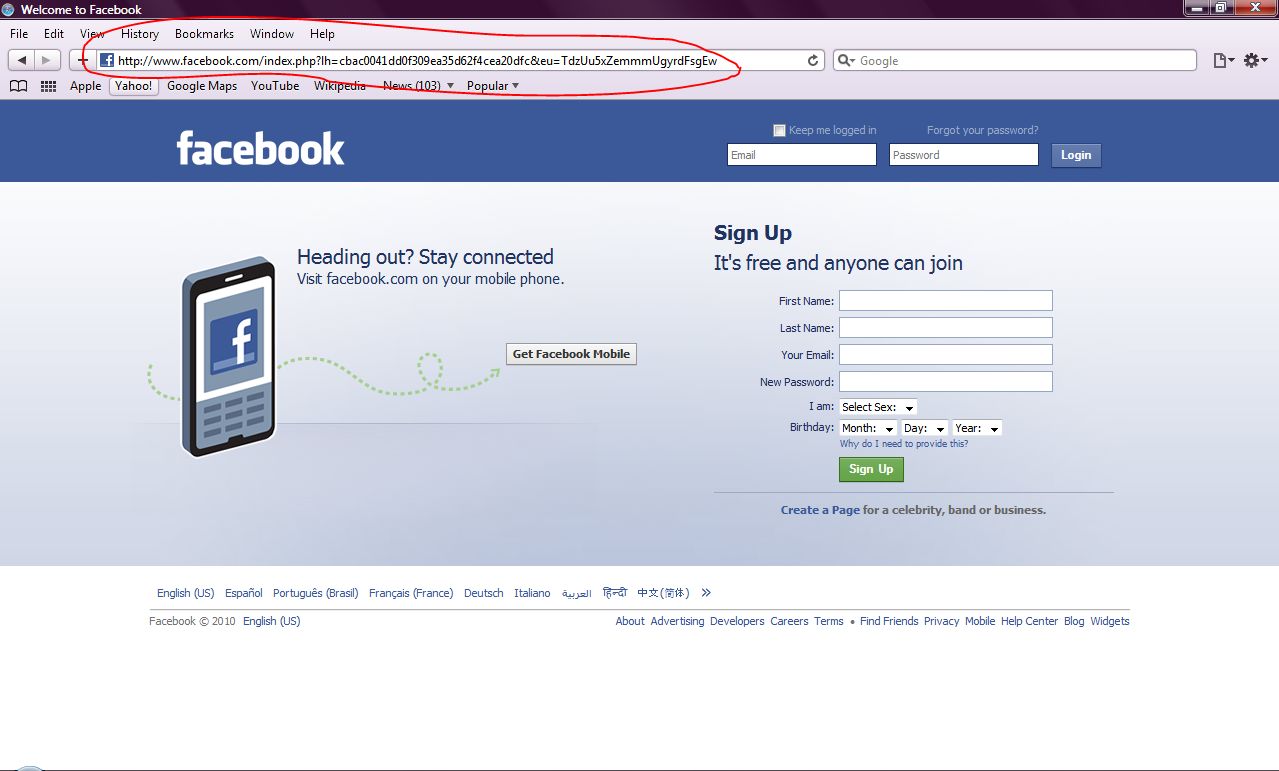This screenshot has height=771, width=1279.
Task: Click the Google search magnifier icon
Action: [846, 61]
